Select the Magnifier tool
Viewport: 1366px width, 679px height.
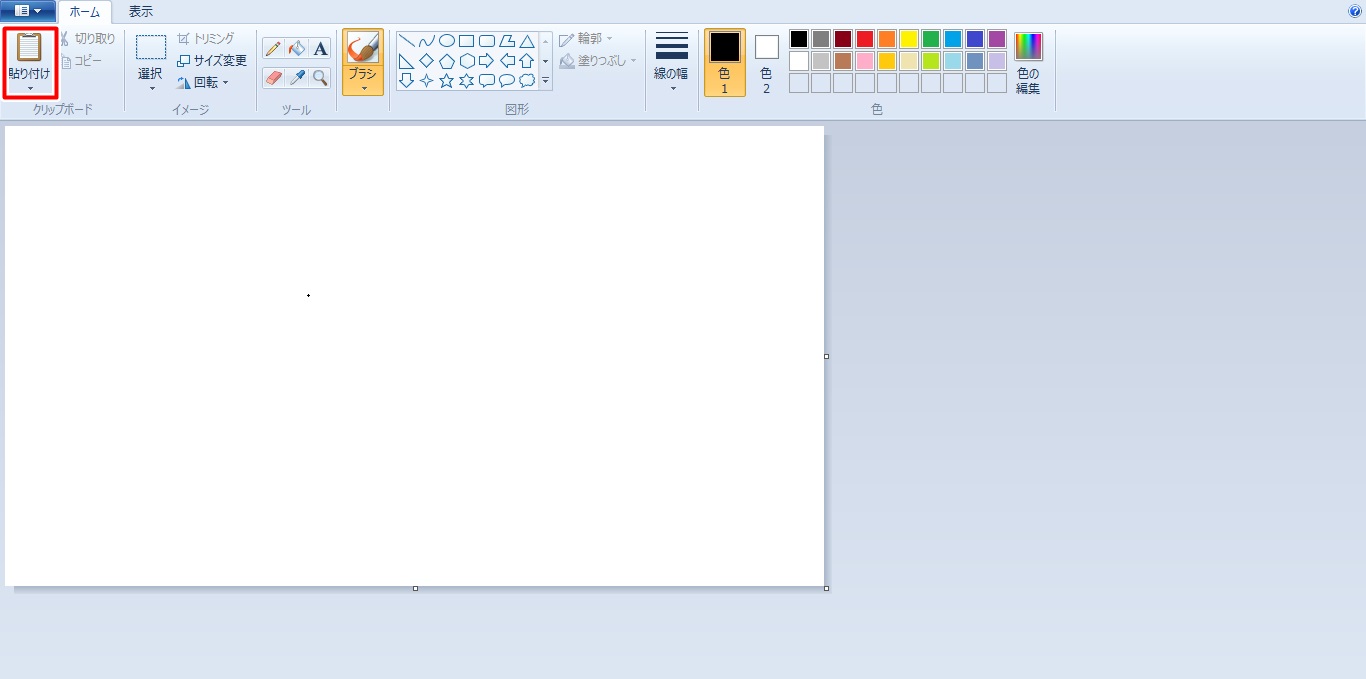click(320, 78)
